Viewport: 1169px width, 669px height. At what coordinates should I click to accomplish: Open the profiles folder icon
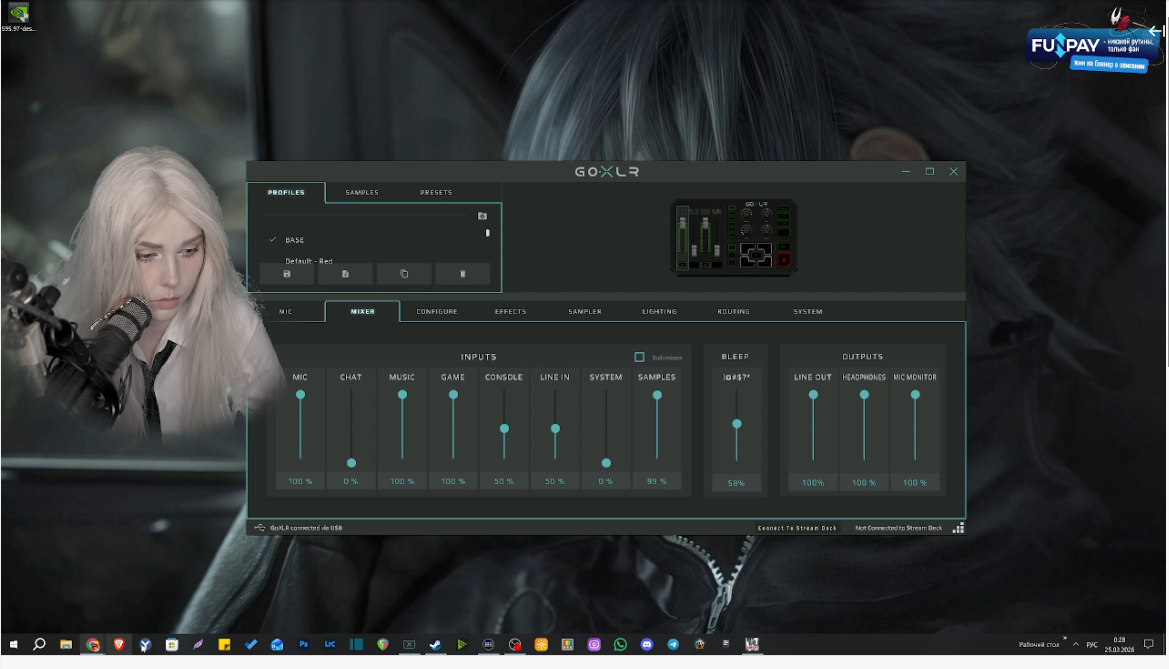[x=482, y=216]
